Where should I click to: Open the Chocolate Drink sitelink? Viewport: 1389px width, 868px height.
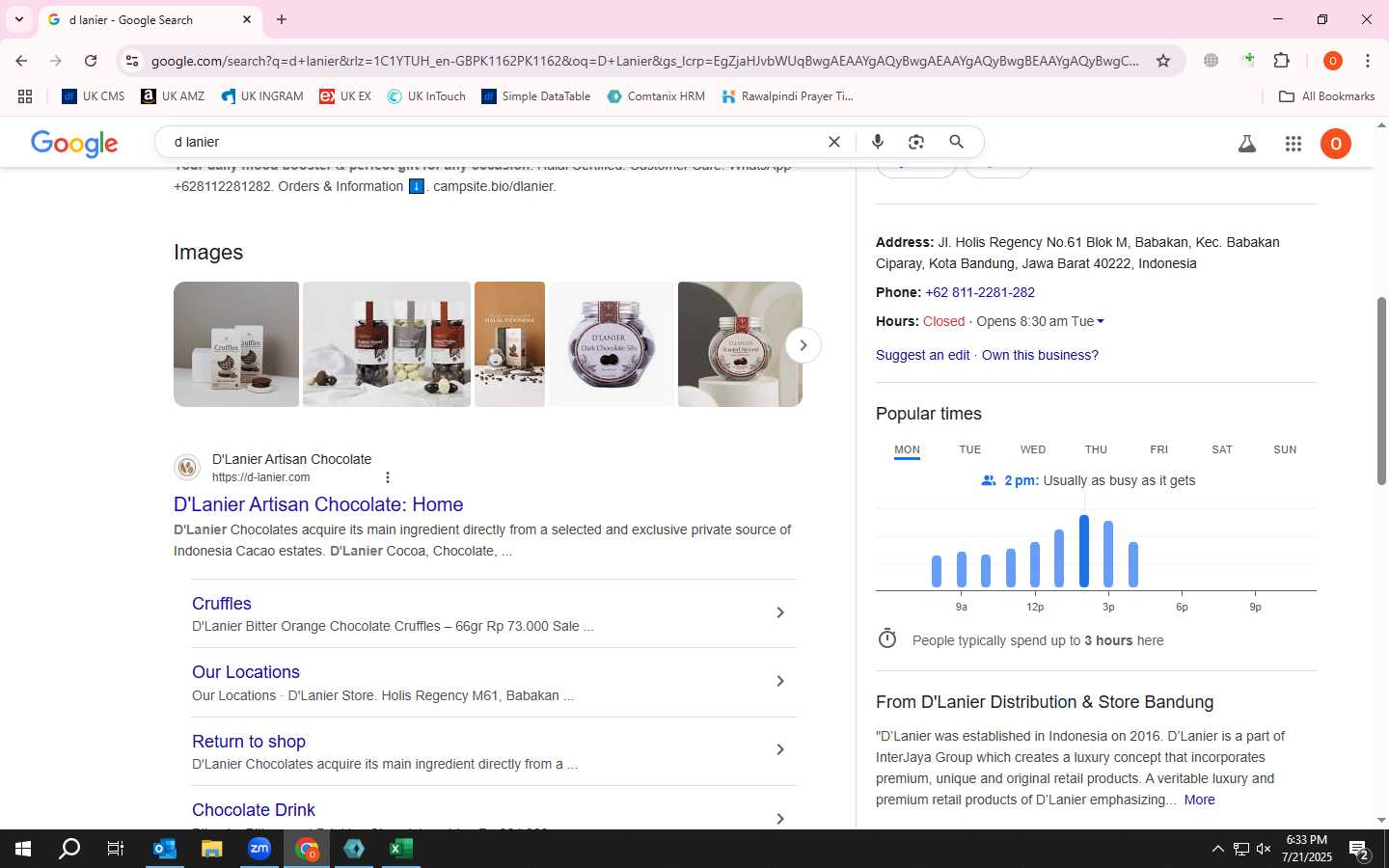coord(254,810)
